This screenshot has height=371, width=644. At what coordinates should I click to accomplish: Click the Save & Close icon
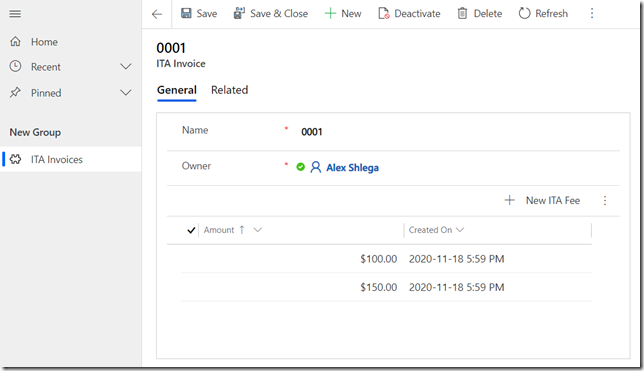239,13
